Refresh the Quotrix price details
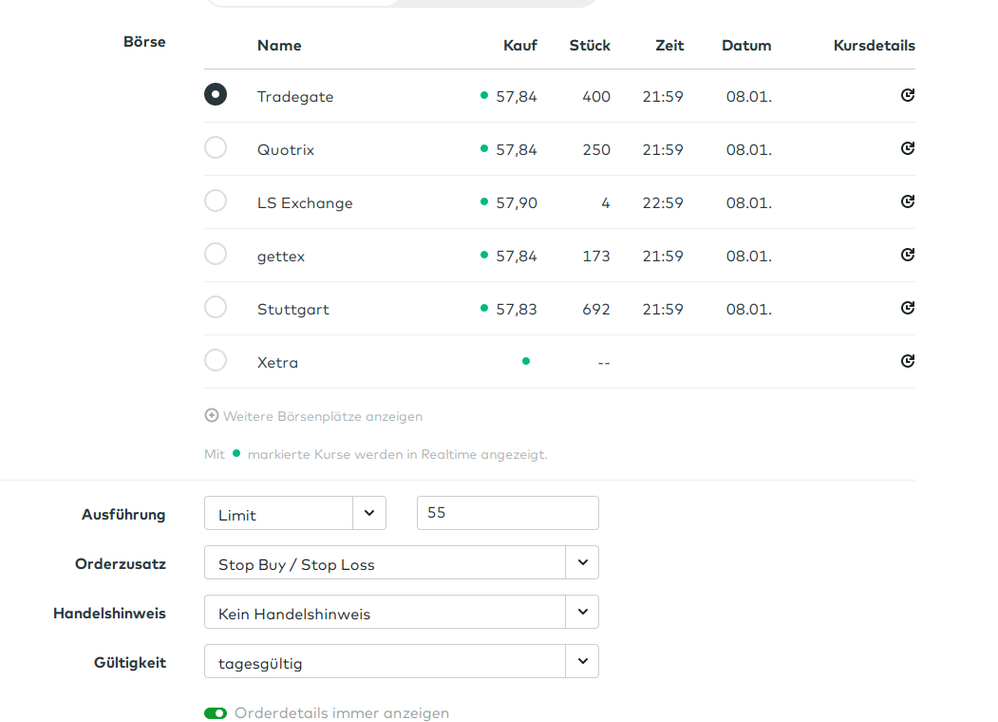Screen dimensions: 998x722 pos(907,149)
